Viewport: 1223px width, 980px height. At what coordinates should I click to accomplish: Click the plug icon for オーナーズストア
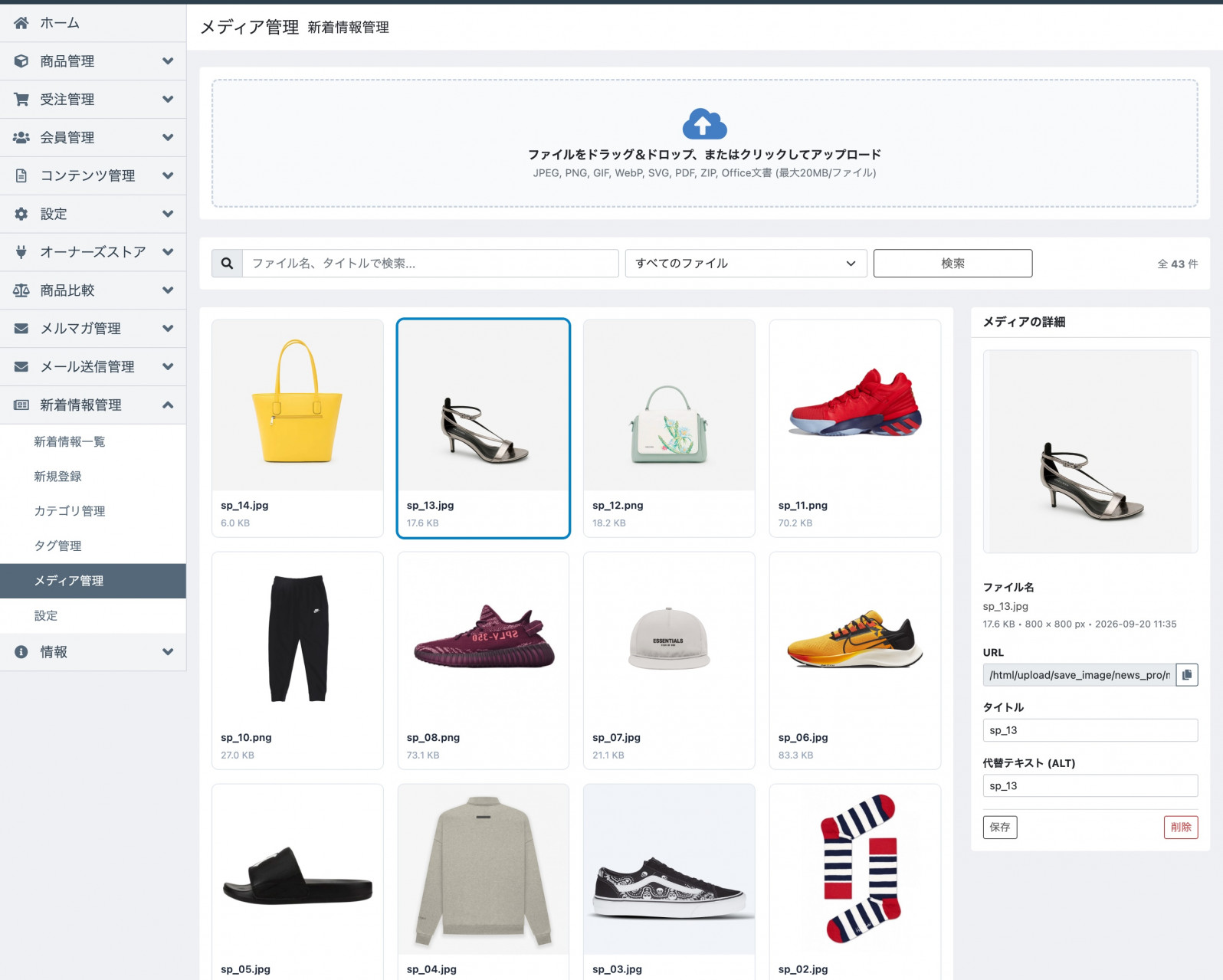(x=21, y=252)
